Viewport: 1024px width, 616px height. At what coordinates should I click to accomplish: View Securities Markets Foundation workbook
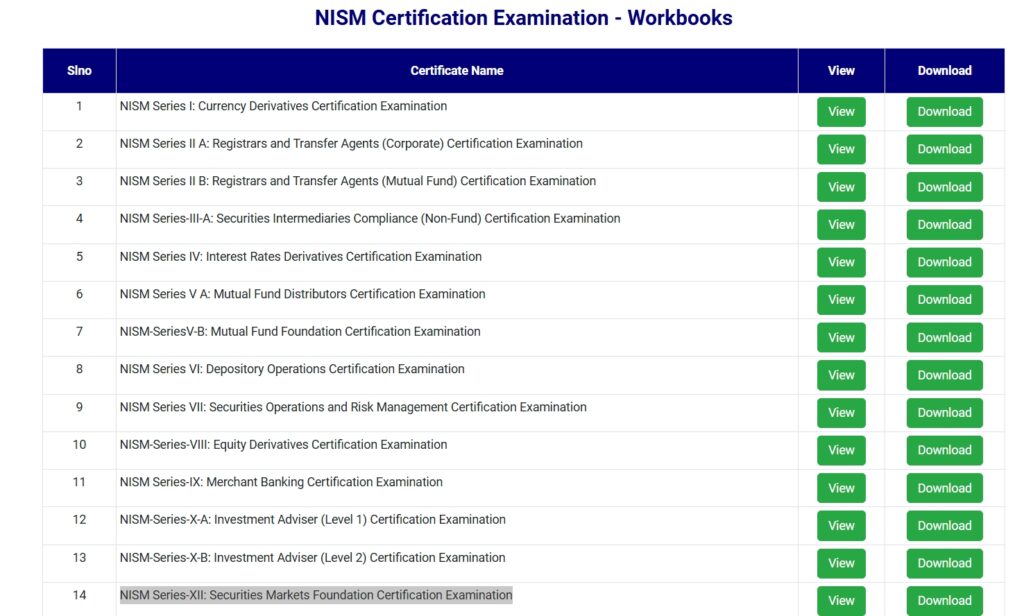coord(841,601)
